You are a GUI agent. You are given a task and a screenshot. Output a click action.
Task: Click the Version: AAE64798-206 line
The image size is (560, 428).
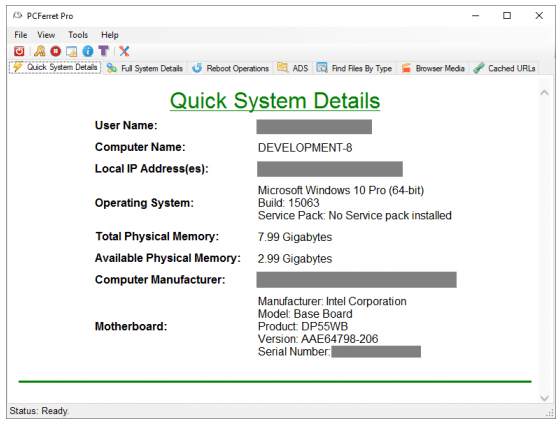(318, 339)
